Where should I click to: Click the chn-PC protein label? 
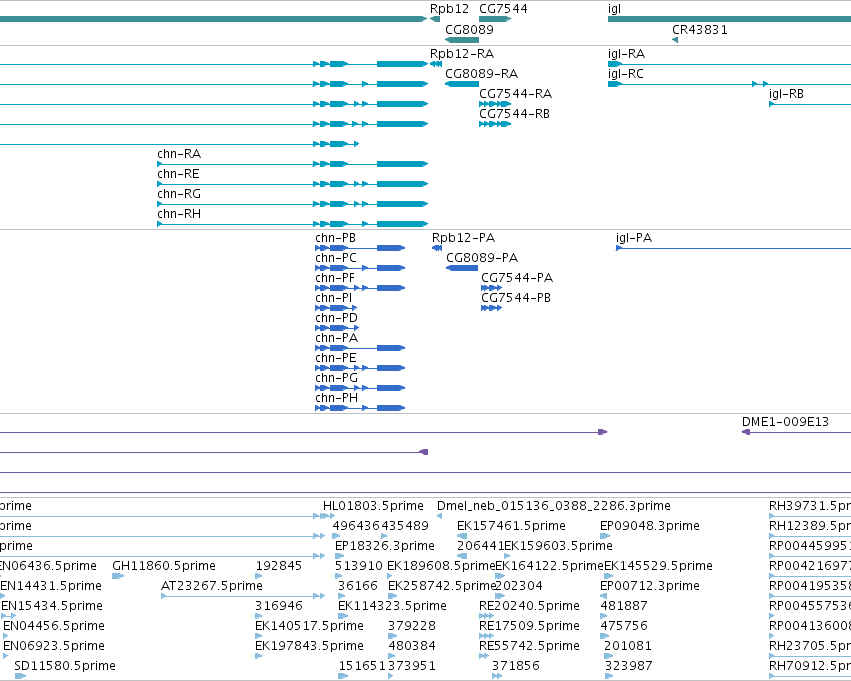[336, 258]
